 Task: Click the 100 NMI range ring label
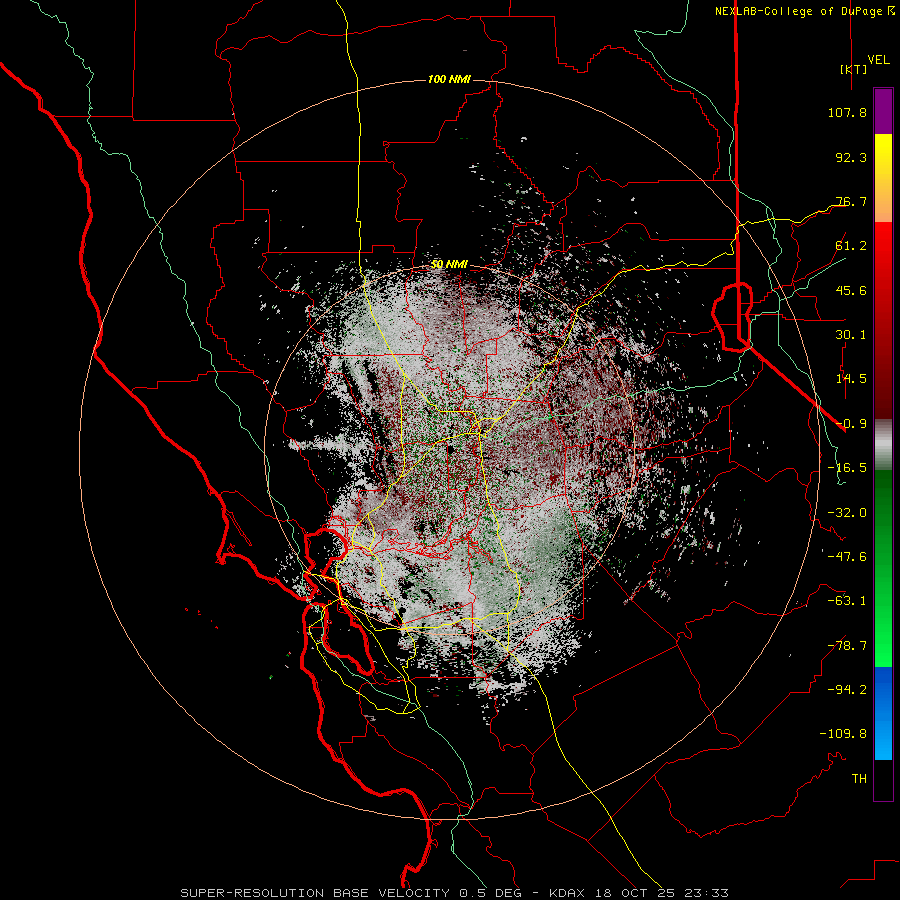pos(449,79)
